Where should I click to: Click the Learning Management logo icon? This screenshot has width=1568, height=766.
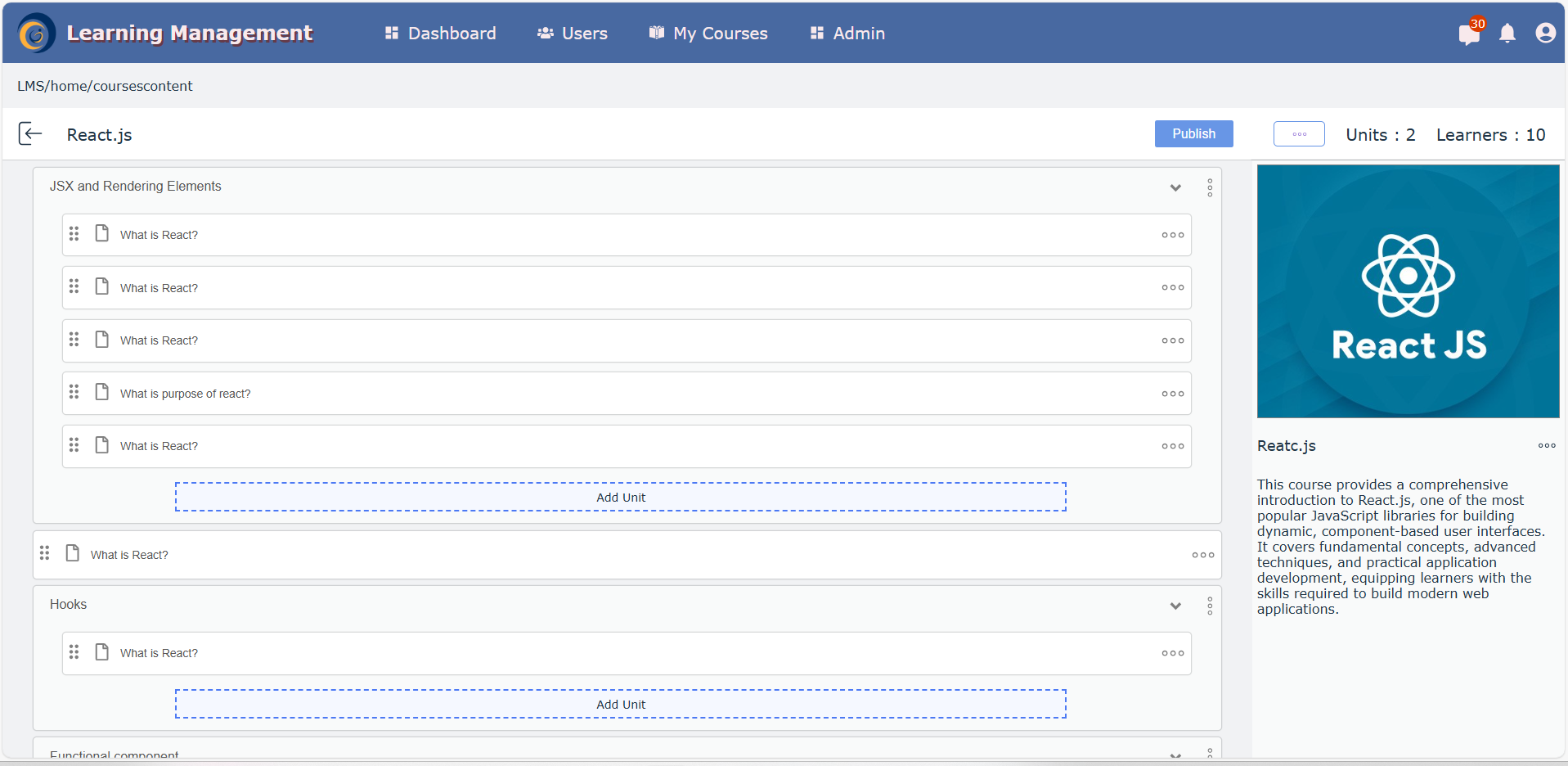click(36, 33)
